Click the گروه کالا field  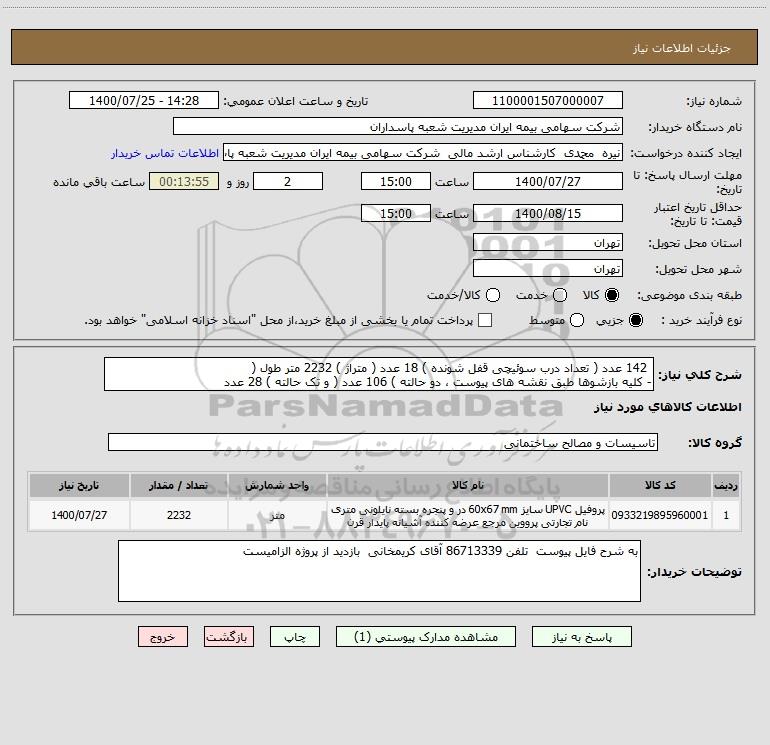point(383,442)
